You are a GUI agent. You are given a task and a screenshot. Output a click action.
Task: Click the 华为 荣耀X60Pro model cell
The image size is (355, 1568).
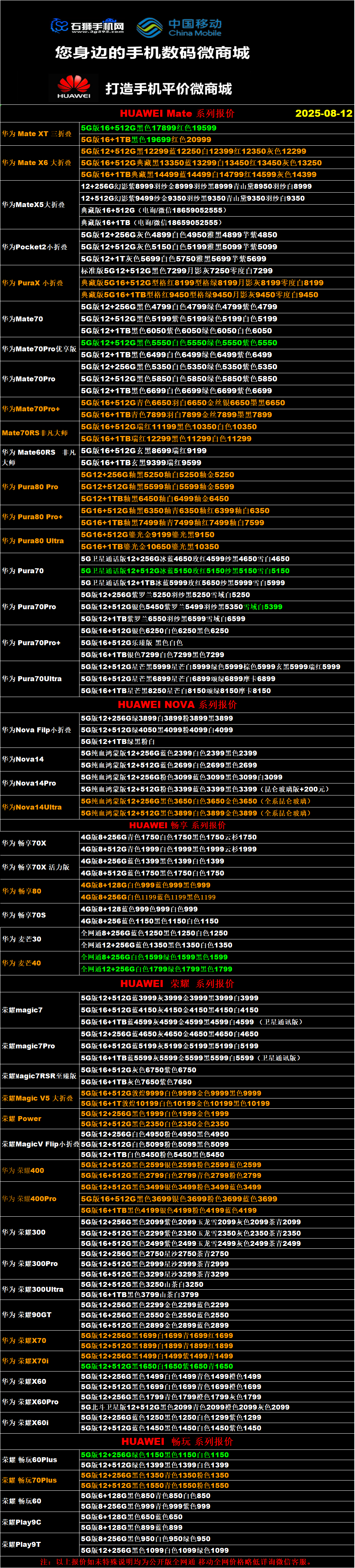pyautogui.click(x=40, y=1401)
